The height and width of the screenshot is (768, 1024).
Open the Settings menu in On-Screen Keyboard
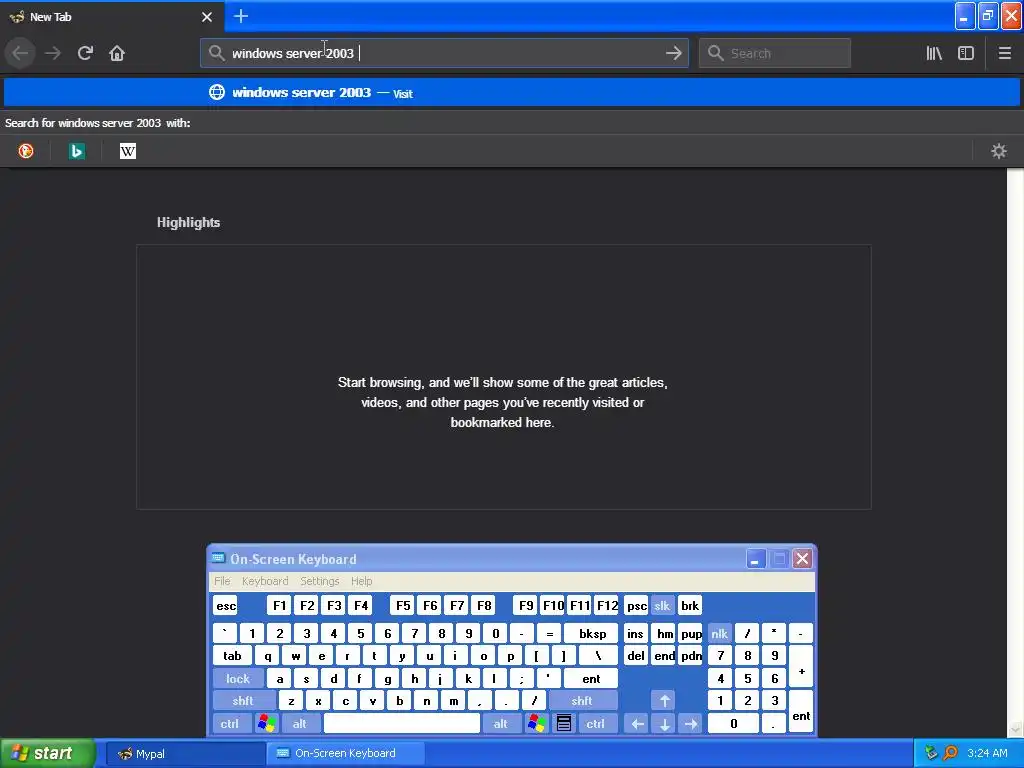click(319, 581)
